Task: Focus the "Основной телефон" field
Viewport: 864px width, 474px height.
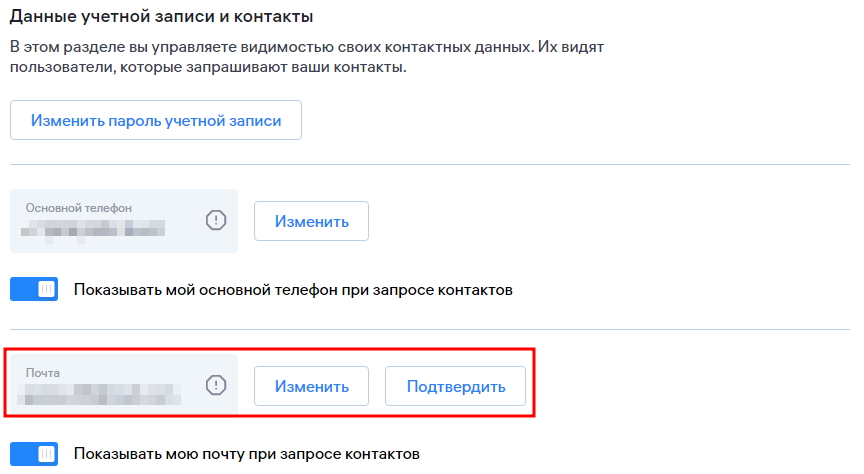Action: click(x=110, y=221)
